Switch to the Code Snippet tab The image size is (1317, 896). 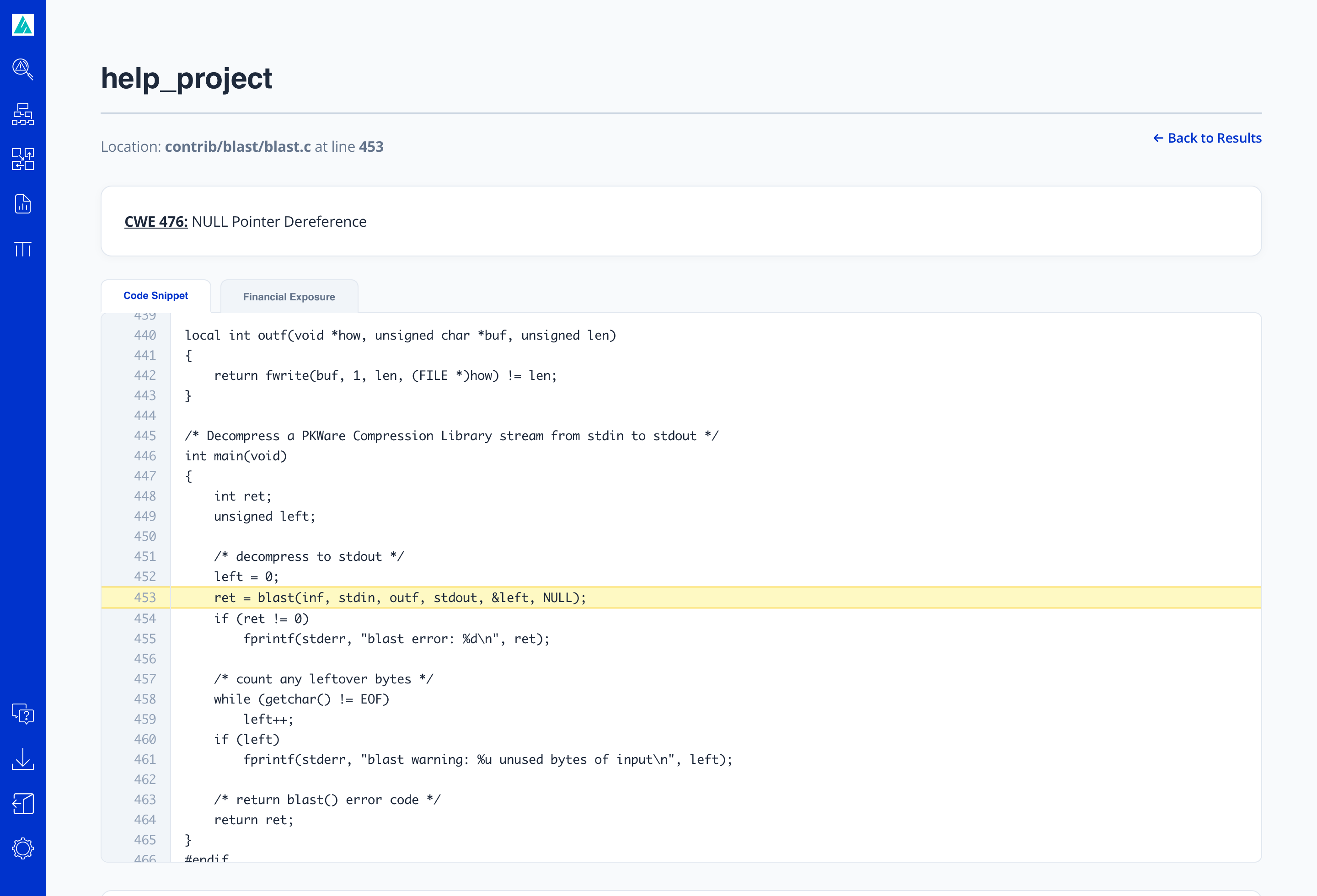[x=156, y=296]
